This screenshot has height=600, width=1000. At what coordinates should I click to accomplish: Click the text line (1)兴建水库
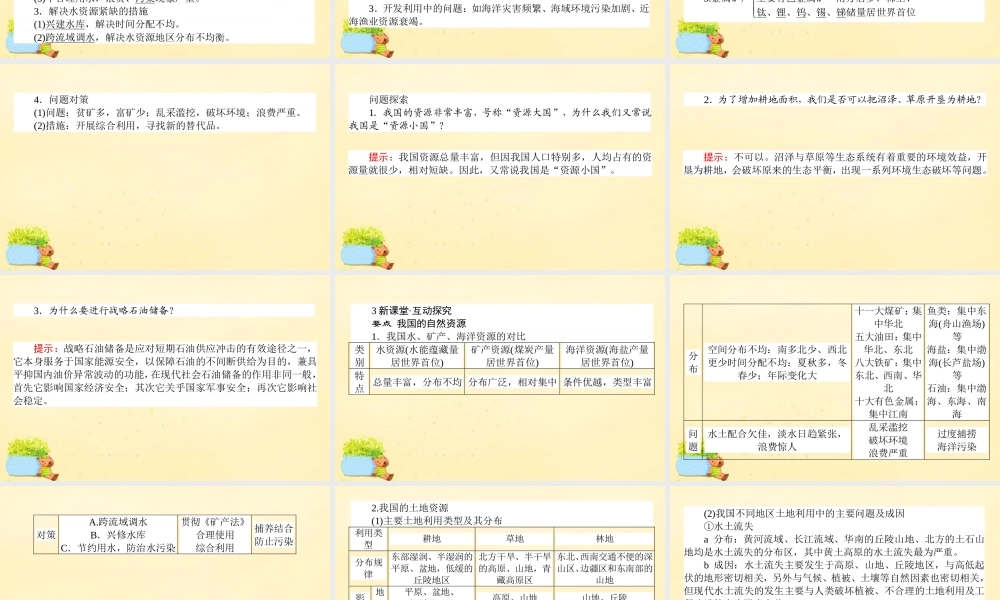(x=107, y=24)
